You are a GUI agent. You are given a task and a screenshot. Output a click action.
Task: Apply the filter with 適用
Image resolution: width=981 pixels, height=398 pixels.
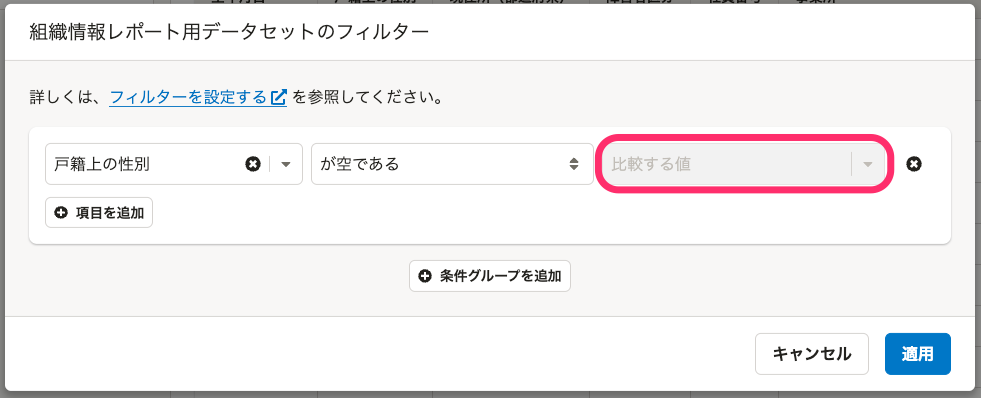pos(918,354)
